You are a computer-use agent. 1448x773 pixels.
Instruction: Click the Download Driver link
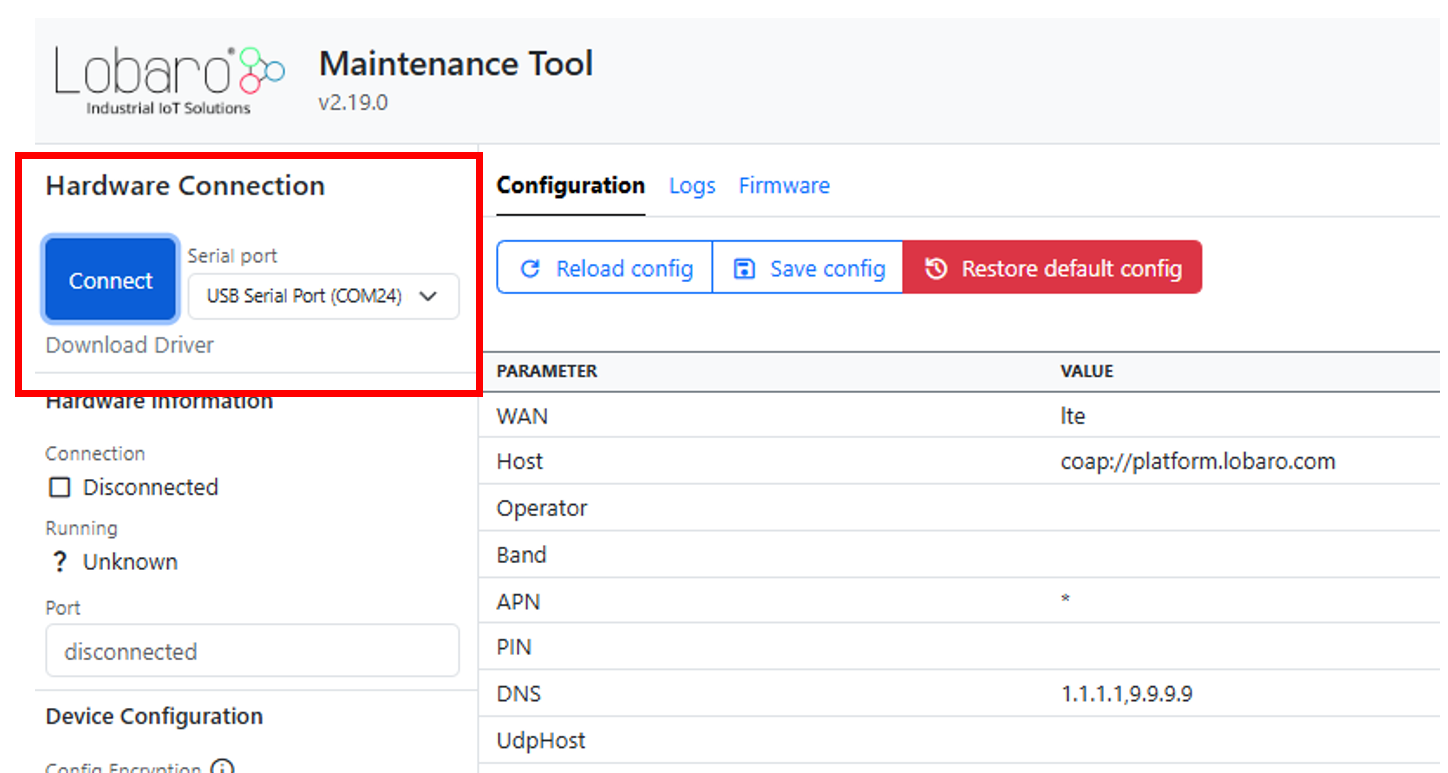(130, 345)
